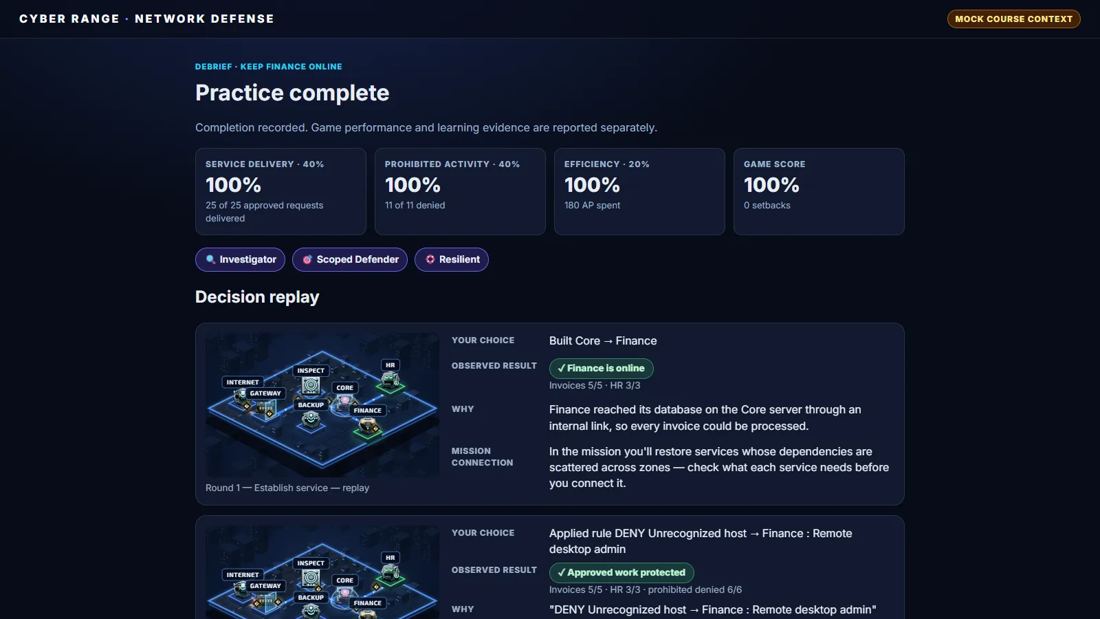Click the 'Completion recorded' summary sentence

(426, 128)
